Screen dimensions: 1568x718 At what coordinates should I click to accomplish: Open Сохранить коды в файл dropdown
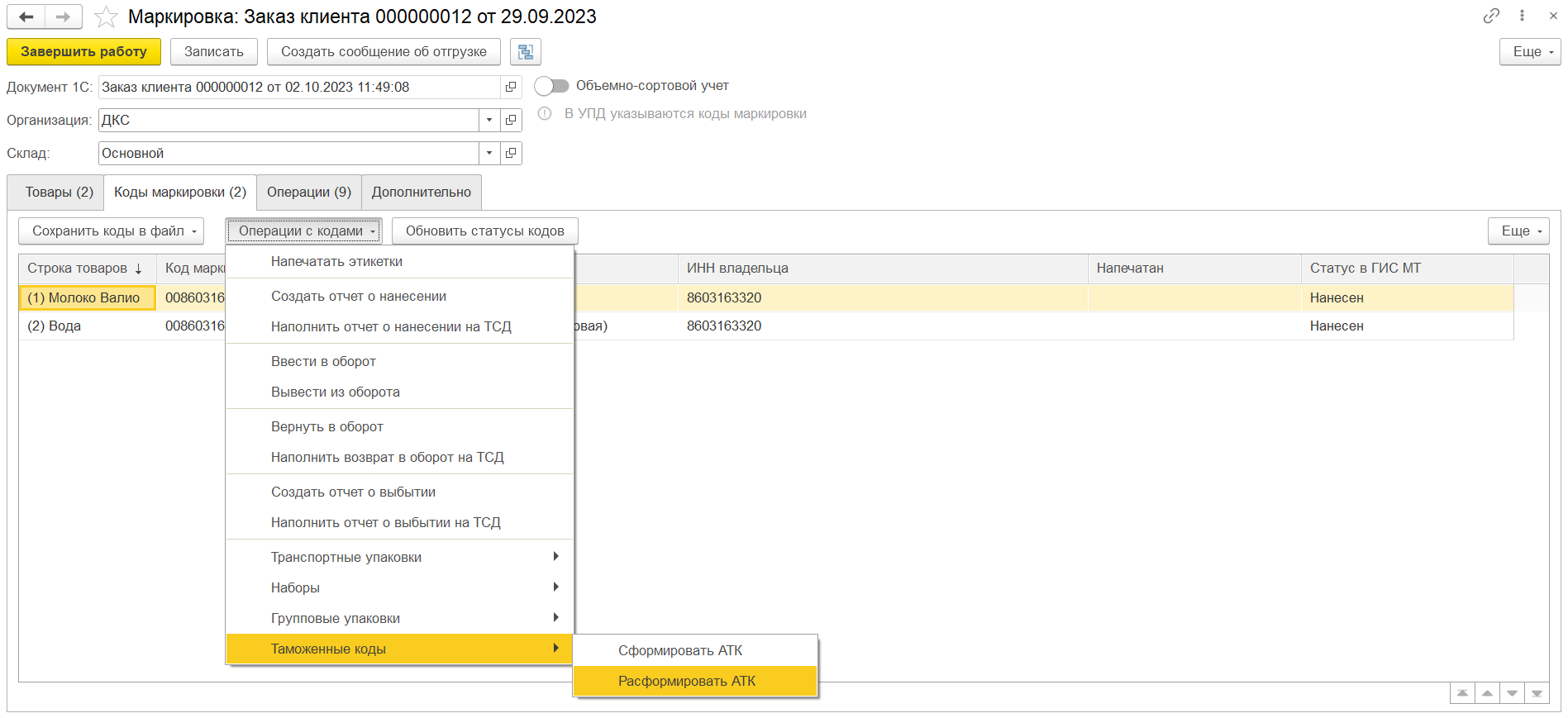(111, 231)
